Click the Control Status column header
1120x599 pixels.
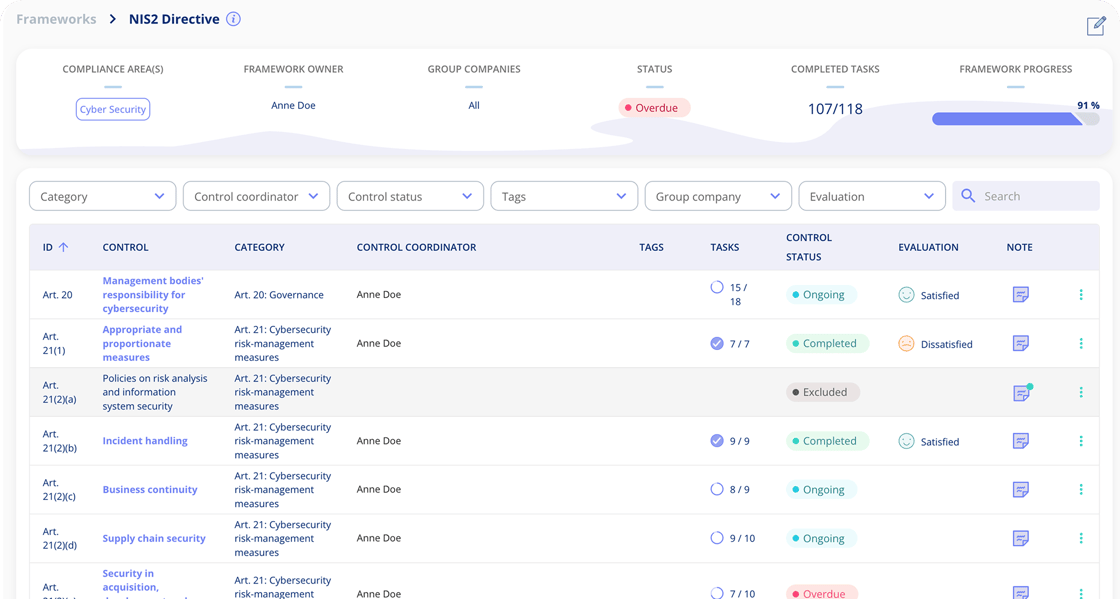[809, 247]
